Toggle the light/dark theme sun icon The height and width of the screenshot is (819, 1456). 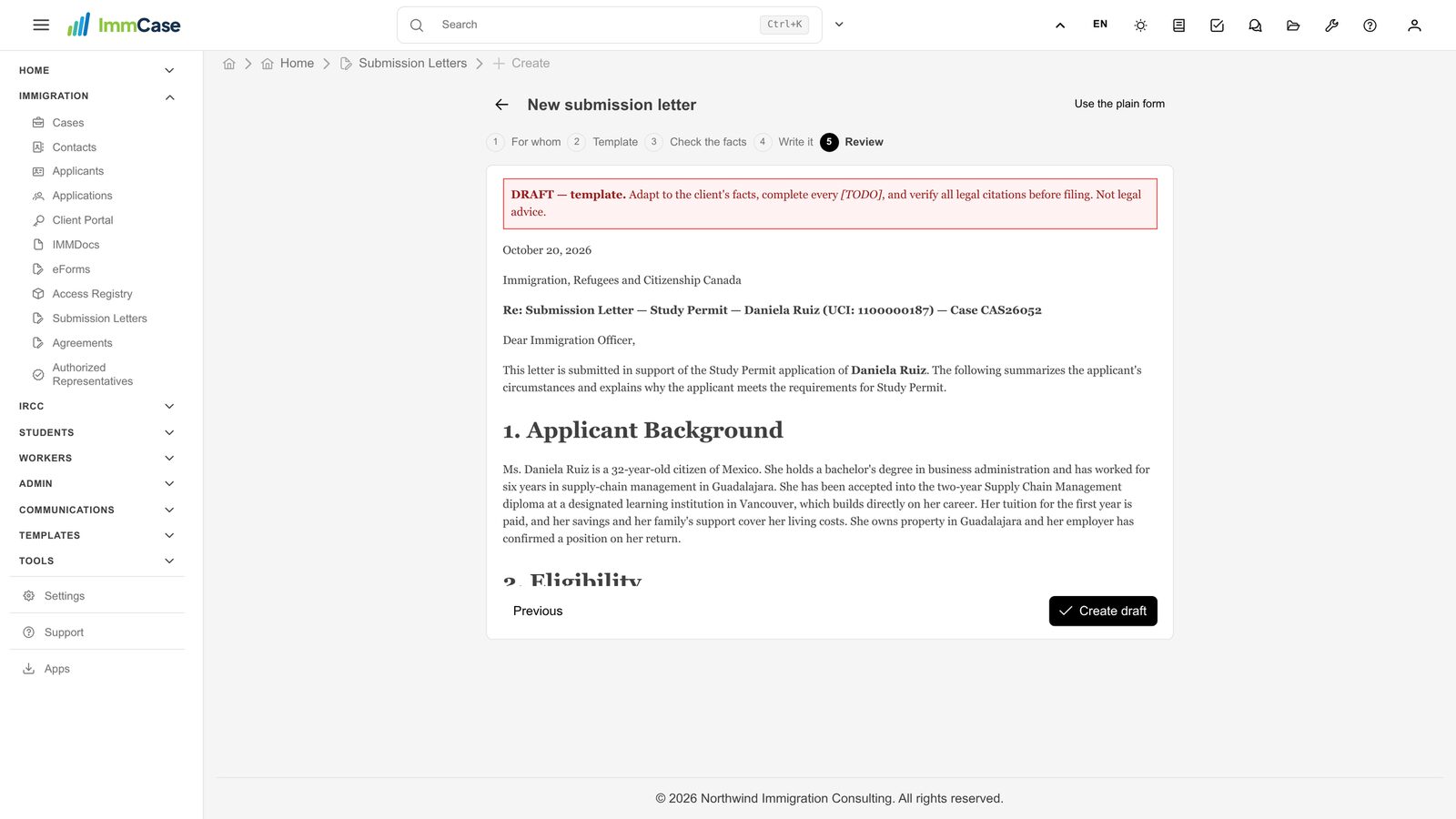(1140, 25)
